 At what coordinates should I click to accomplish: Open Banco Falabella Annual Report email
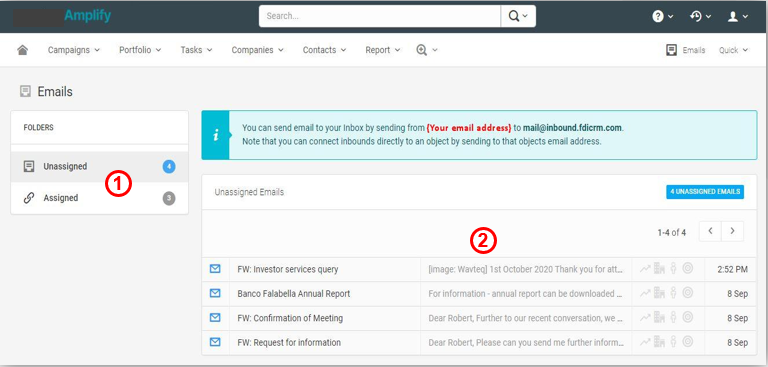pos(294,294)
